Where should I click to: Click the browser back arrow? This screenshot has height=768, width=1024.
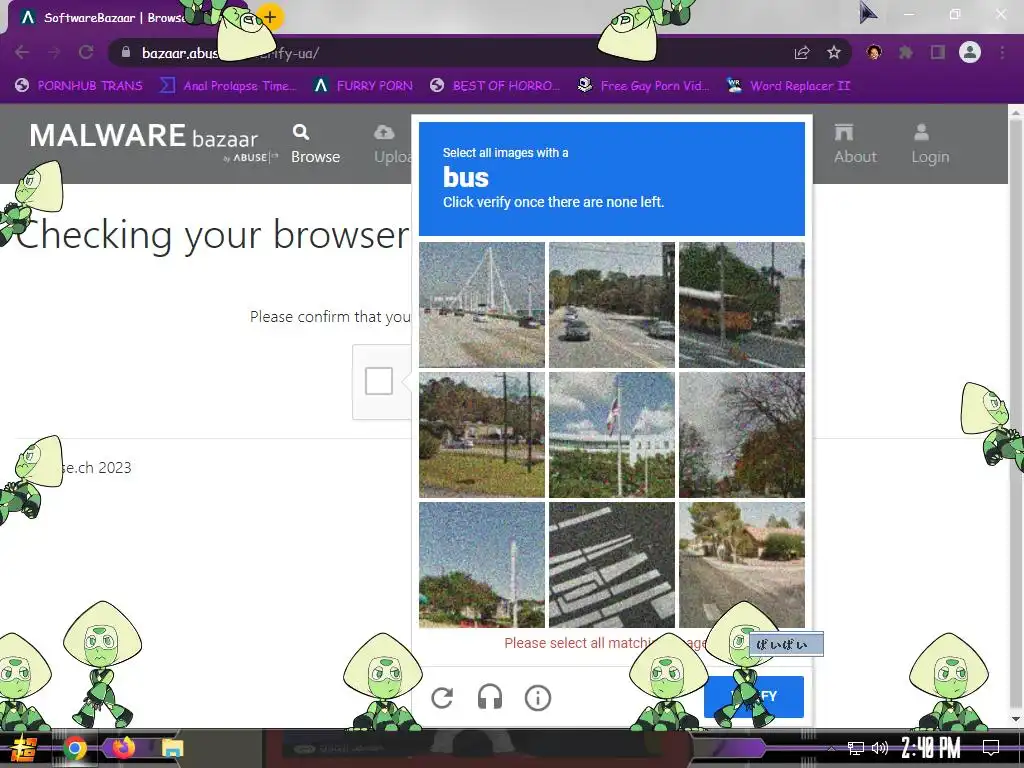[x=22, y=52]
